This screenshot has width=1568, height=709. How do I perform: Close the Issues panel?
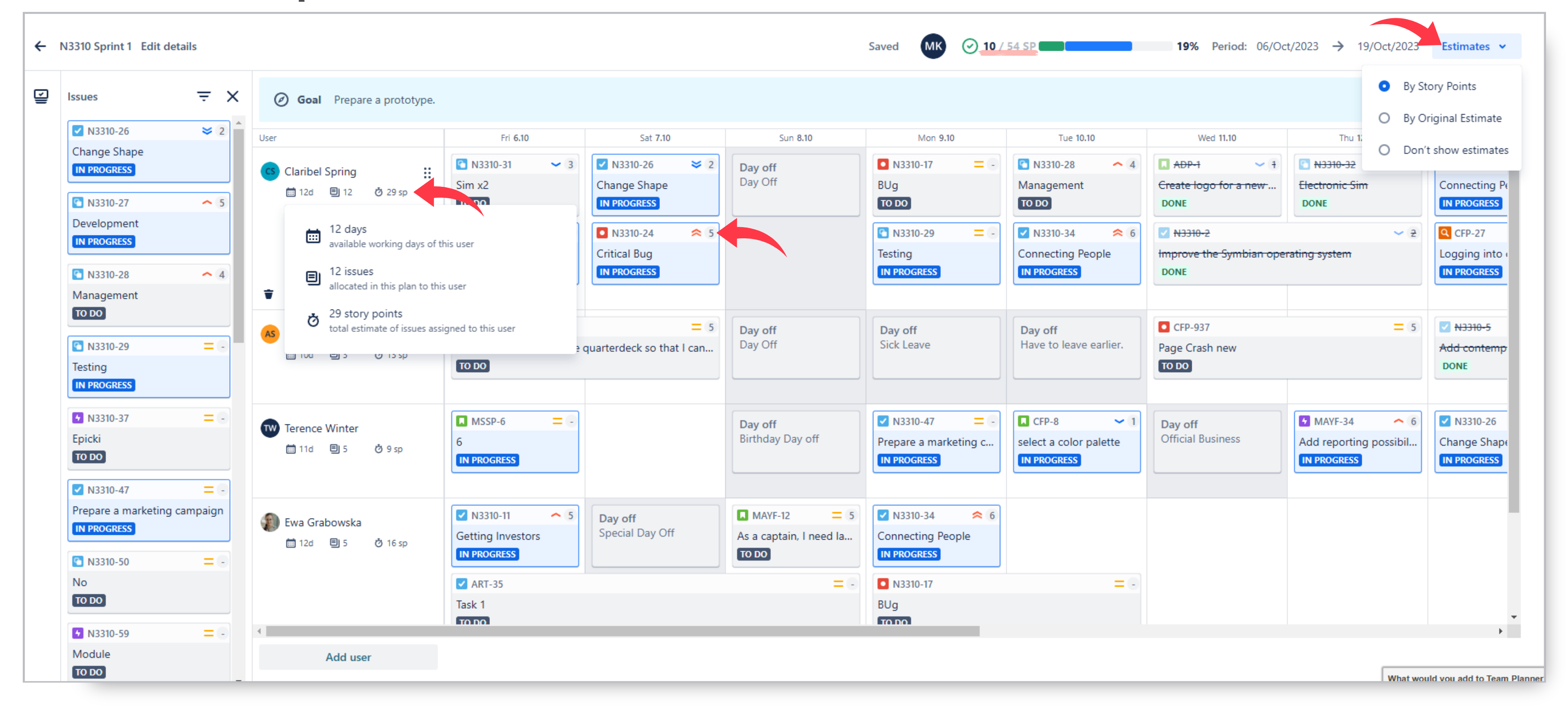tap(233, 96)
